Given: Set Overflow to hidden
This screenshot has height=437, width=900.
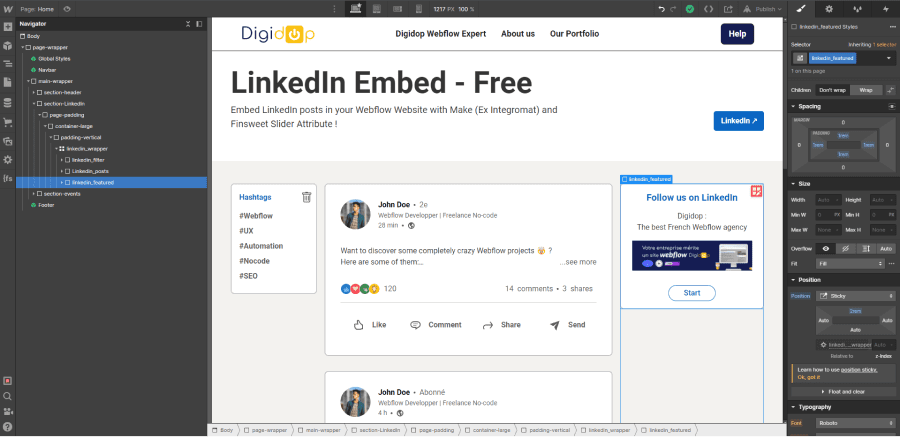Looking at the screenshot, I should click(x=845, y=249).
